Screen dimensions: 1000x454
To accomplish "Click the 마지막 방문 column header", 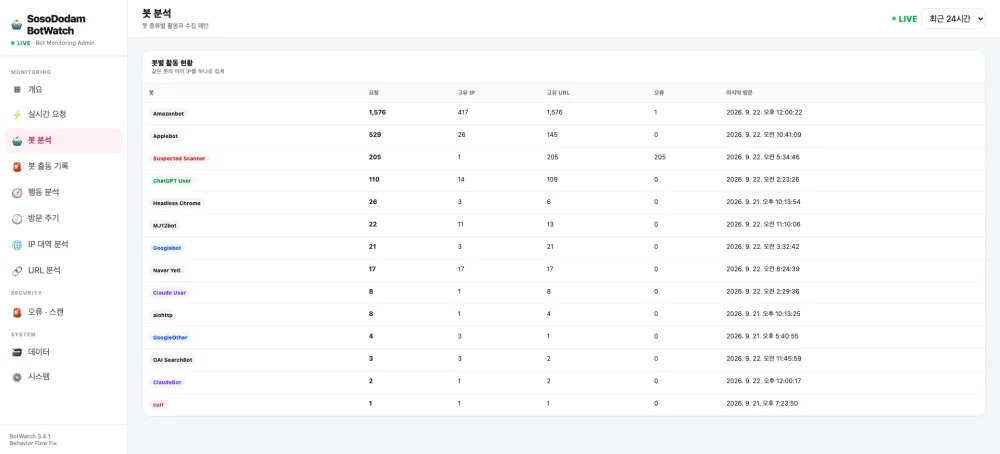I will [x=739, y=93].
